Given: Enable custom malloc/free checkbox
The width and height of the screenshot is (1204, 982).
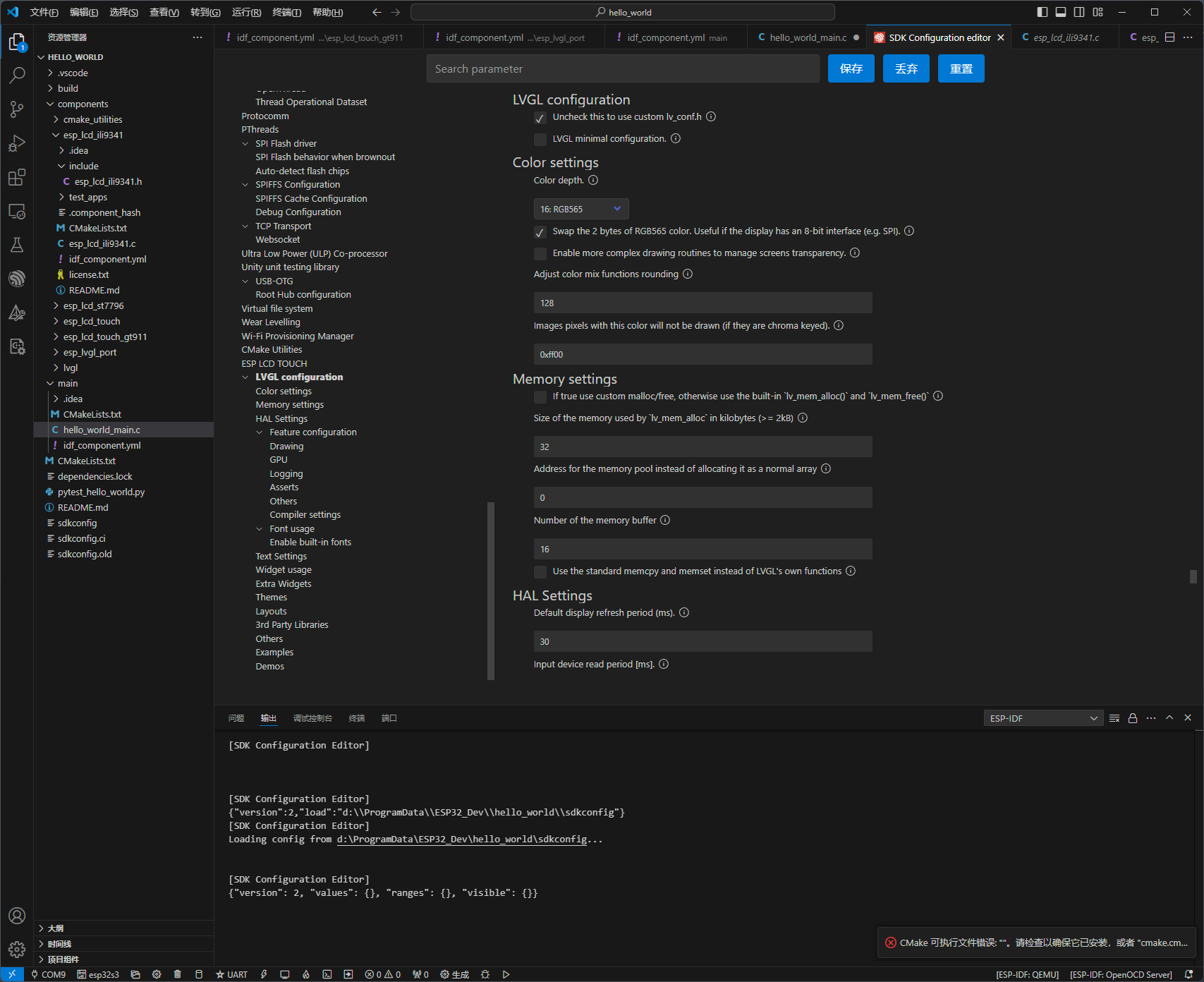Looking at the screenshot, I should point(540,397).
